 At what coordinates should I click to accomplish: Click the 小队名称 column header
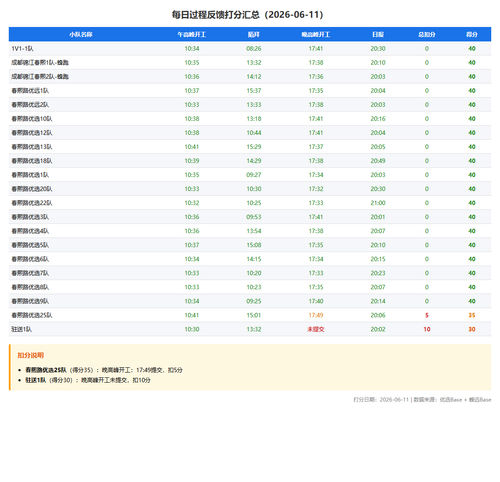tap(81, 34)
